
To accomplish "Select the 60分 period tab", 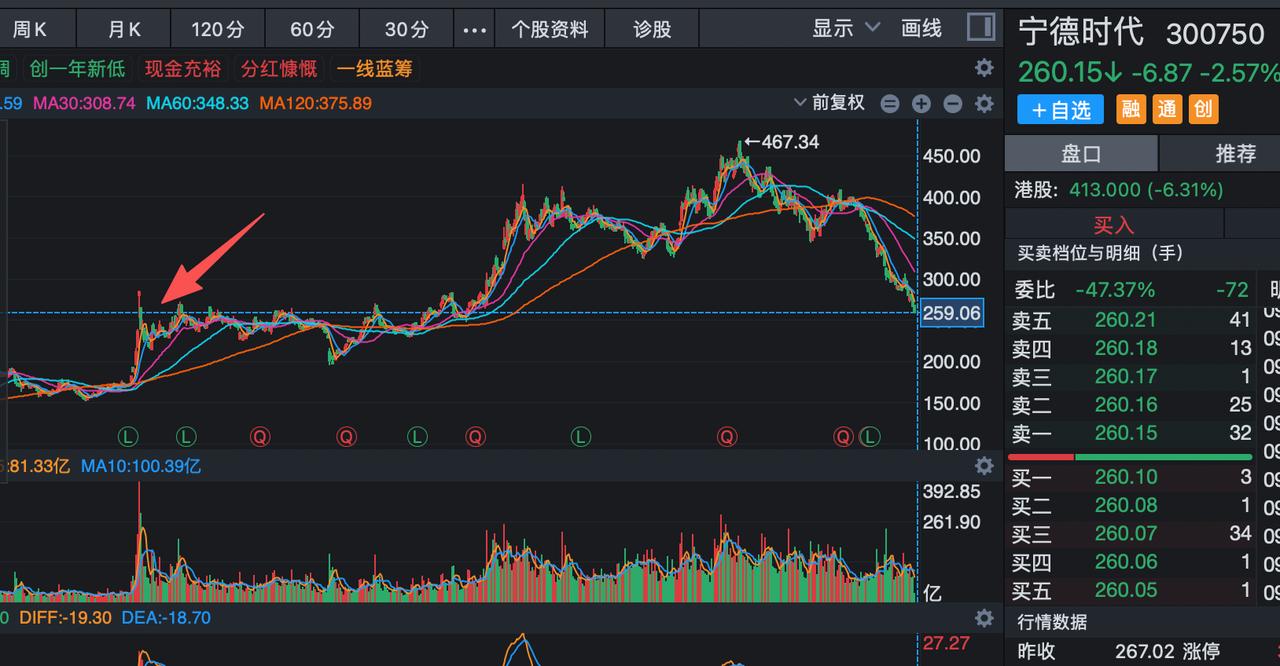I will pos(312,29).
